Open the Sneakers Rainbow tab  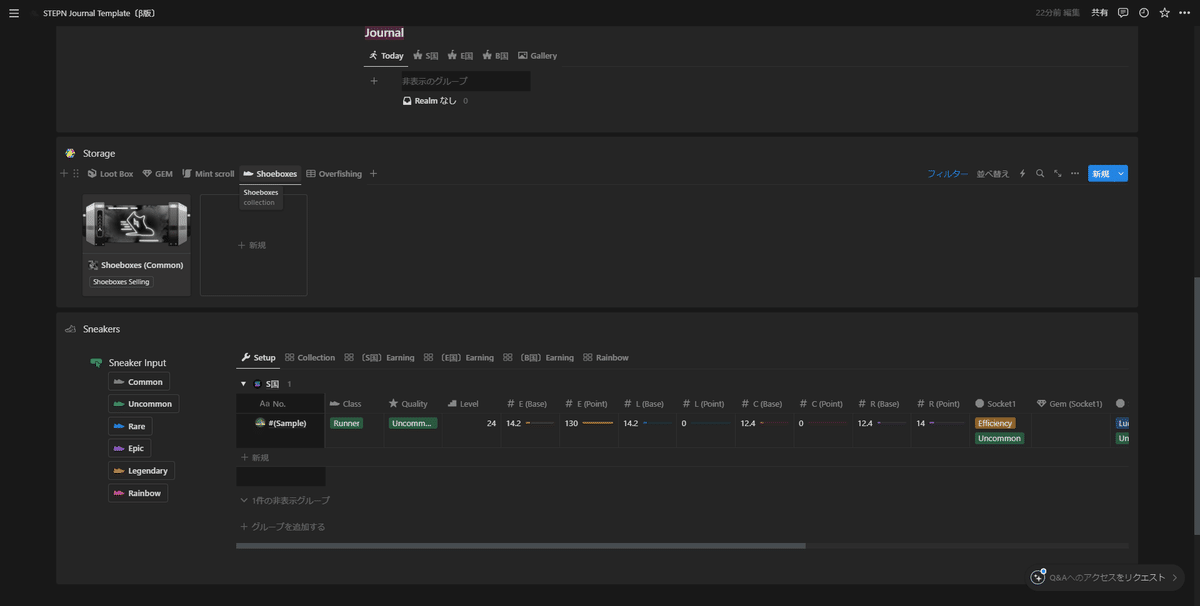tap(606, 357)
